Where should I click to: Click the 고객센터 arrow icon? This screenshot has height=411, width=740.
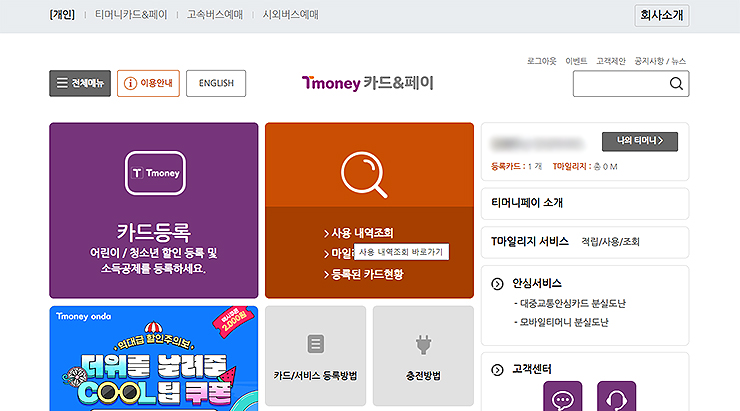pyautogui.click(x=497, y=369)
